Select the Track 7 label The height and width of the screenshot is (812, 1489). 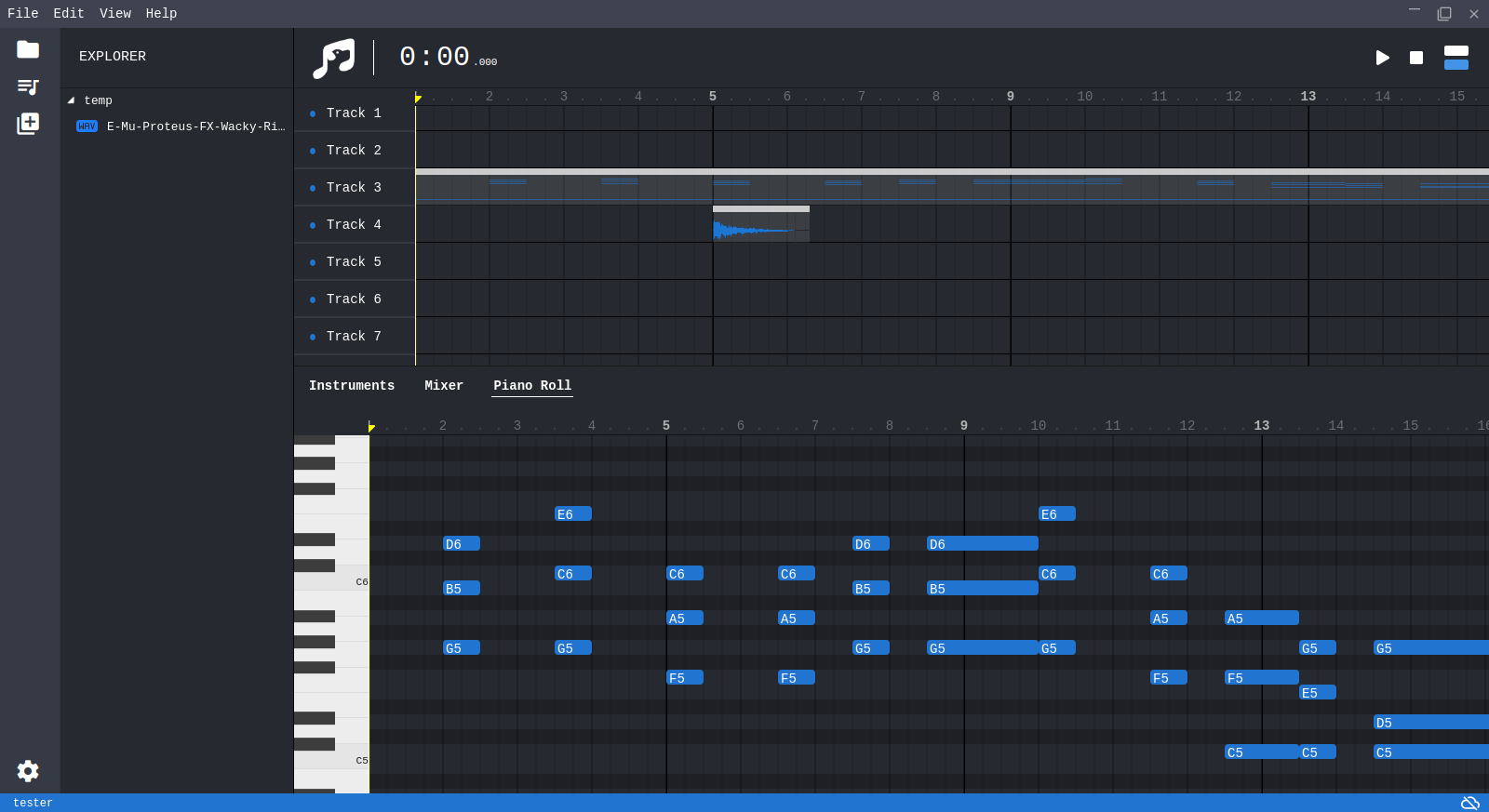coord(354,336)
